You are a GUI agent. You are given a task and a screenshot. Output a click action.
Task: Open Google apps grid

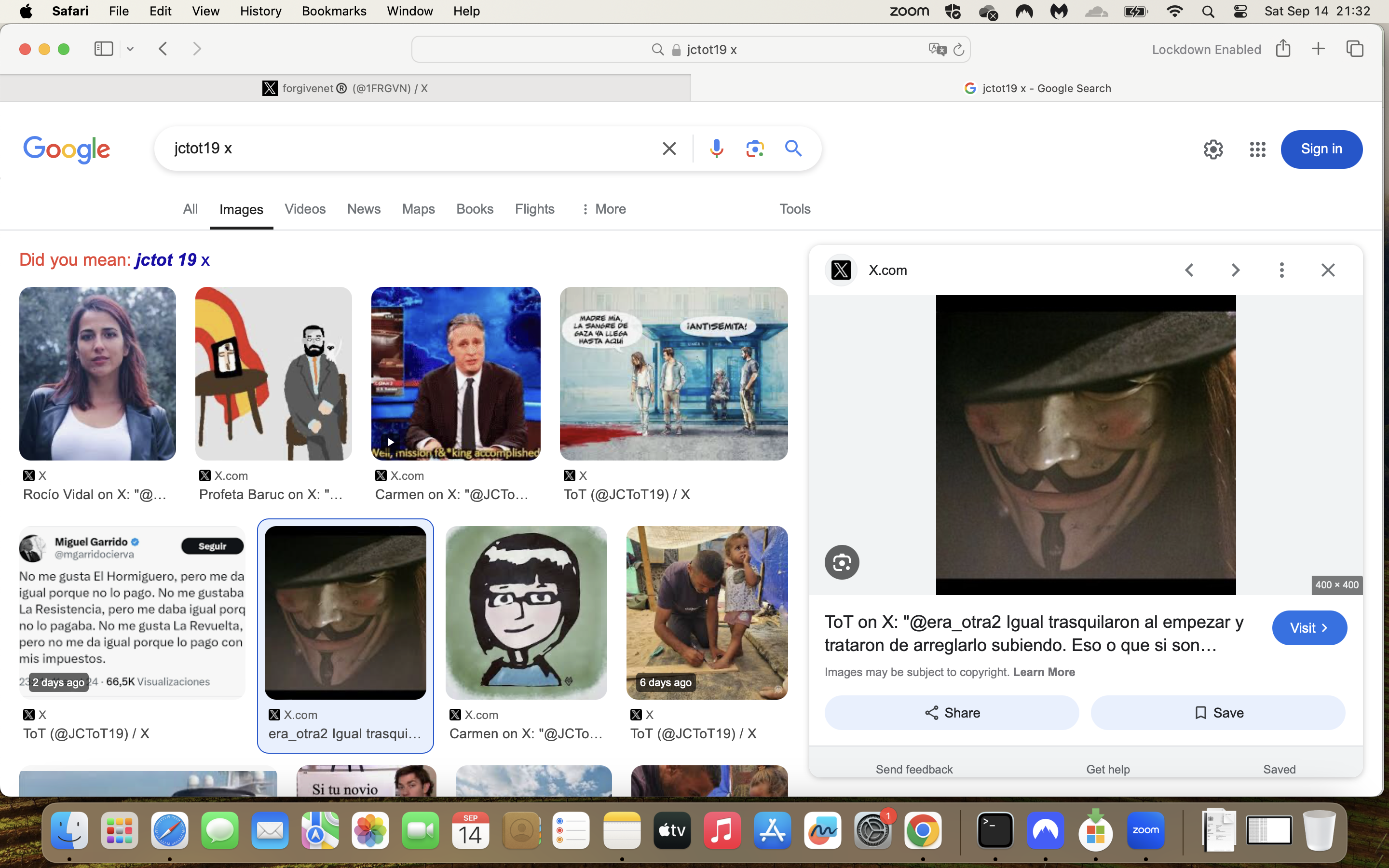[1257, 149]
